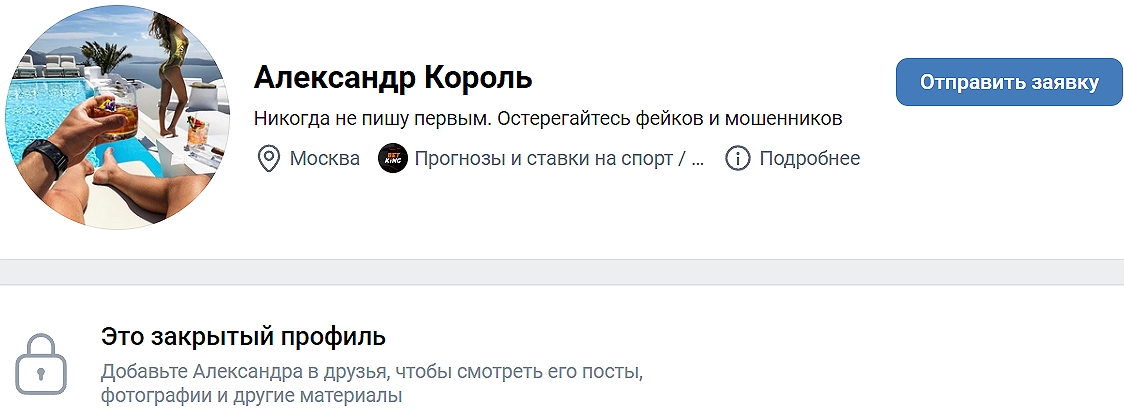Open the Bet King group logo
The width and height of the screenshot is (1124, 409).
pos(393,158)
